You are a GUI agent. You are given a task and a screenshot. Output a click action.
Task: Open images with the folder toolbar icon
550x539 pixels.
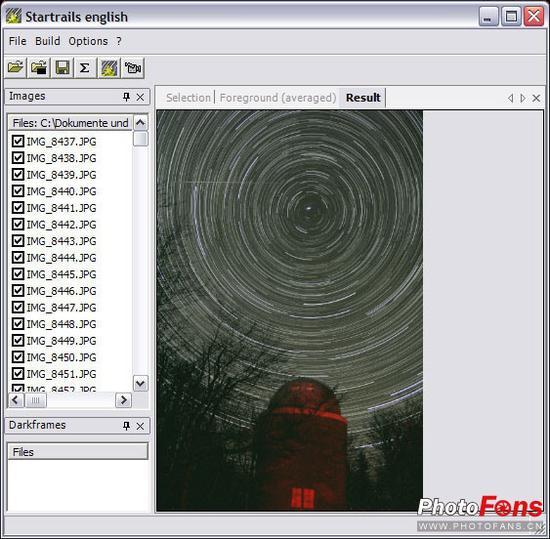15,67
